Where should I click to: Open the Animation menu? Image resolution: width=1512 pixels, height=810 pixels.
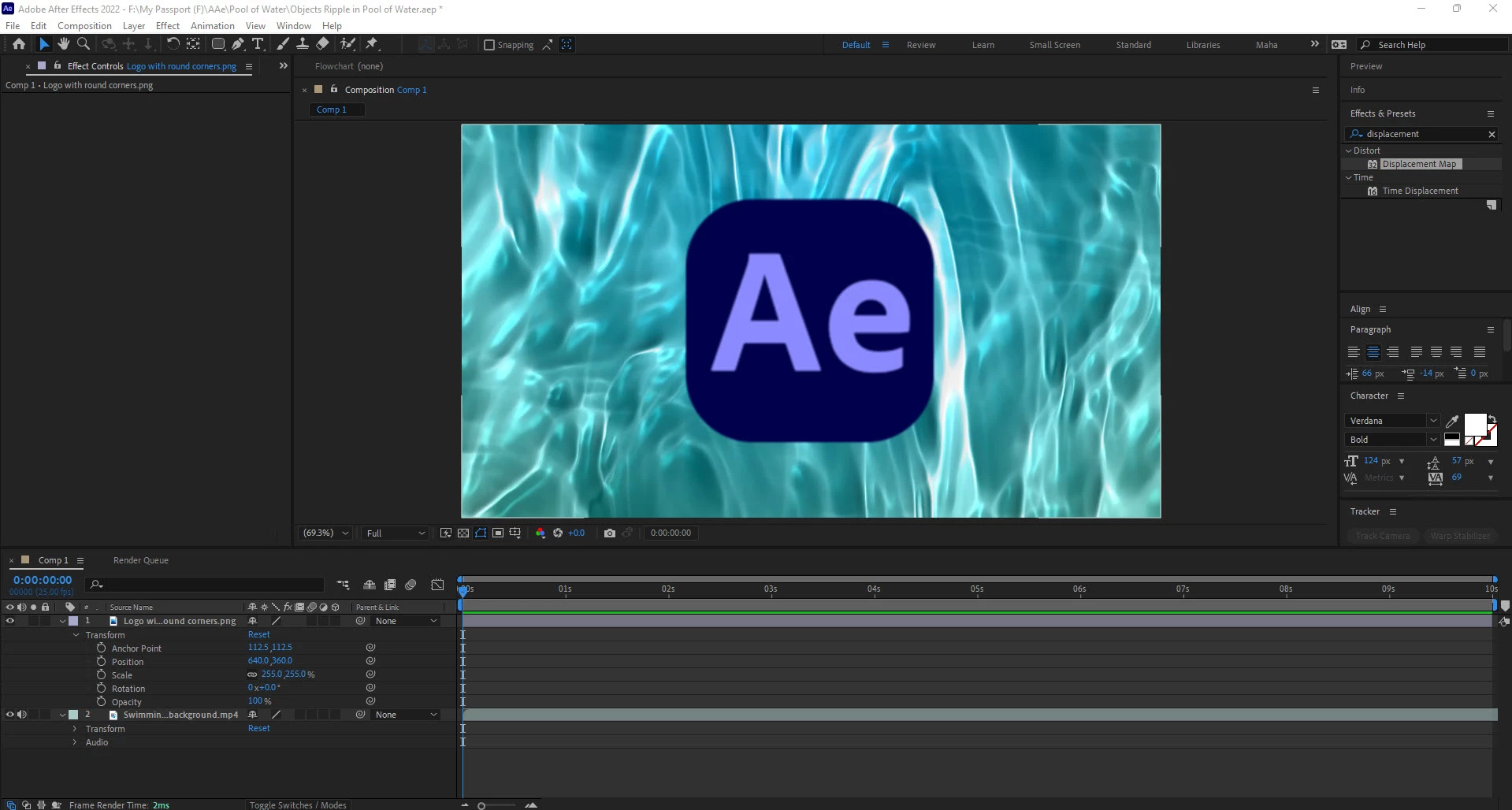tap(213, 25)
